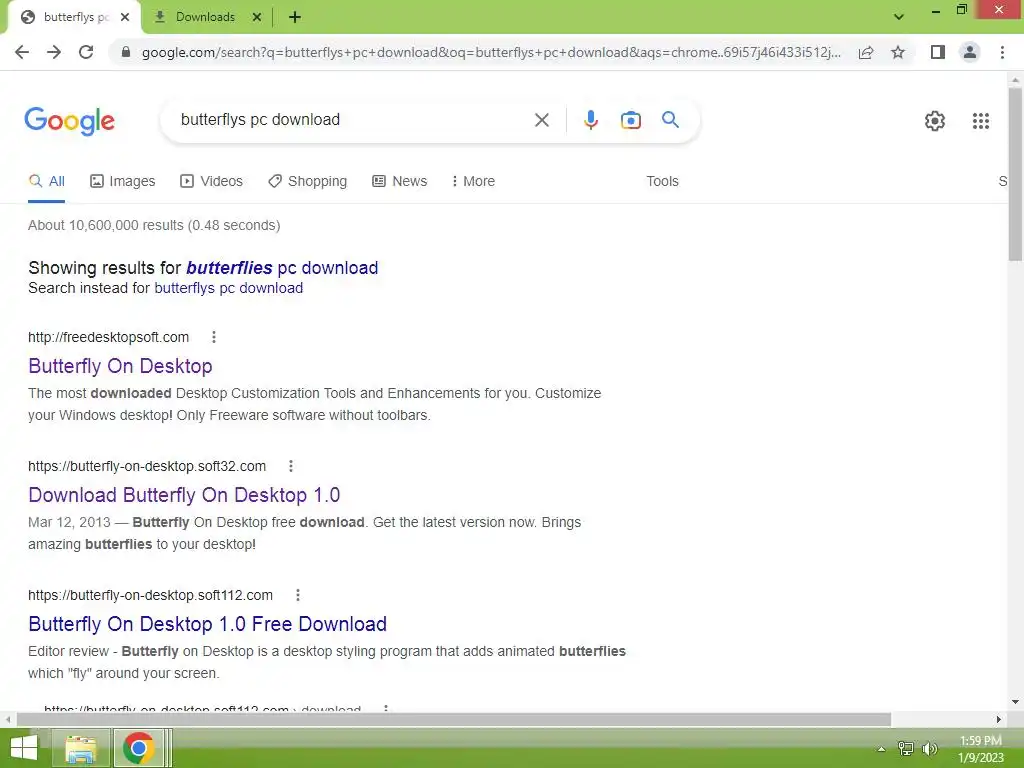Viewport: 1024px width, 768px height.
Task: Open Google apps grid
Action: (981, 121)
